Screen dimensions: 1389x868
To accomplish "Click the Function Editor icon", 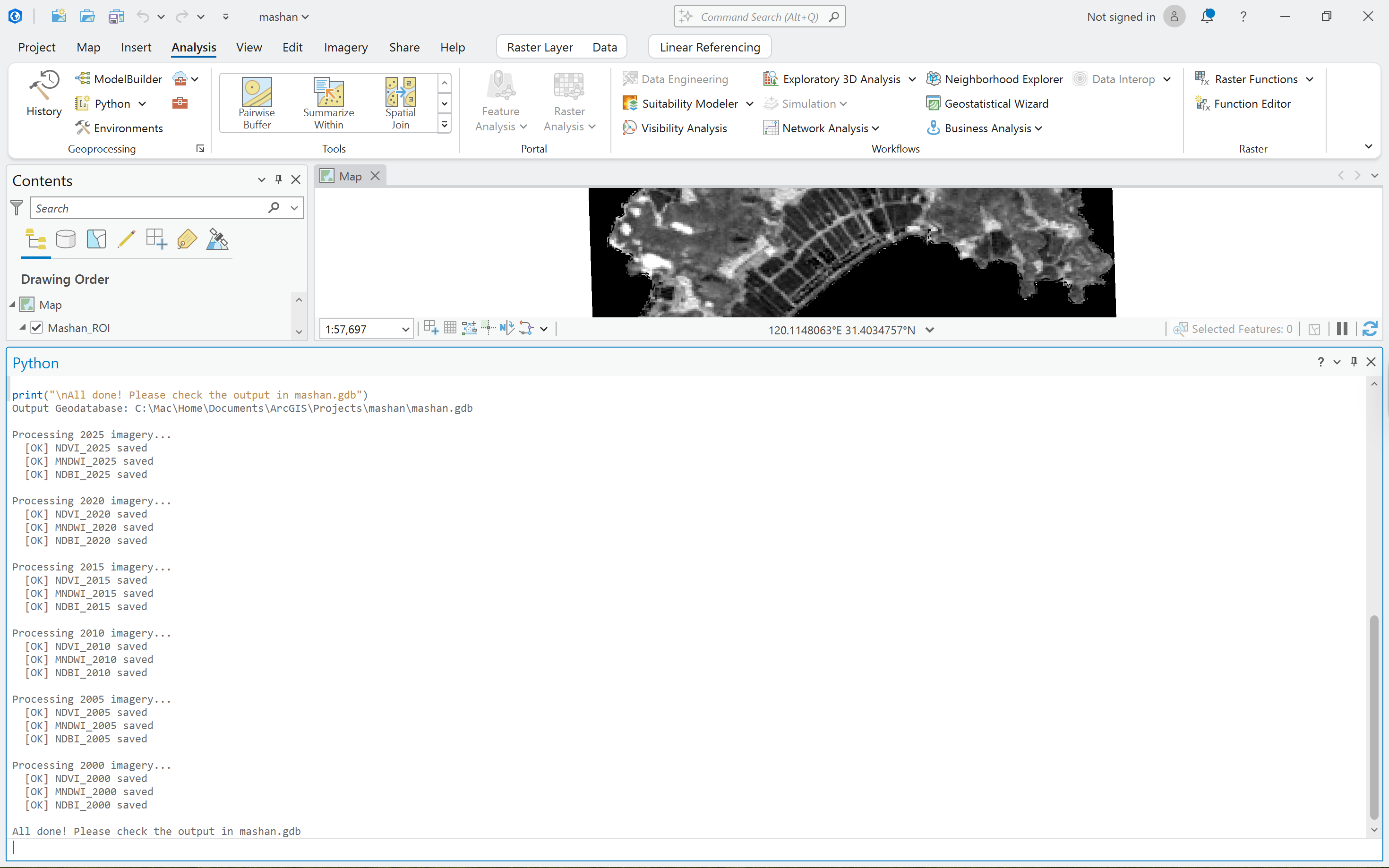I will click(1202, 103).
